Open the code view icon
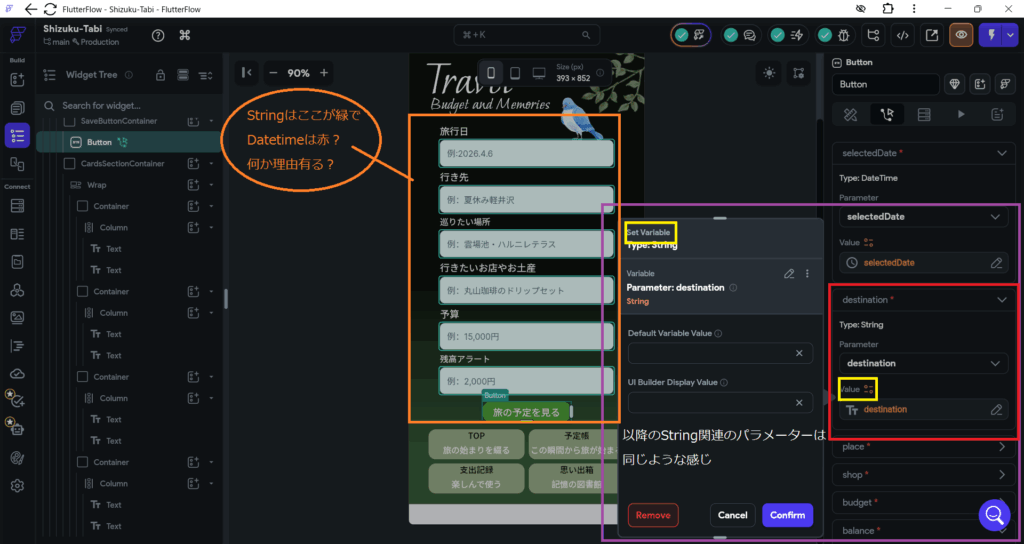The height and width of the screenshot is (544, 1024). (x=903, y=35)
